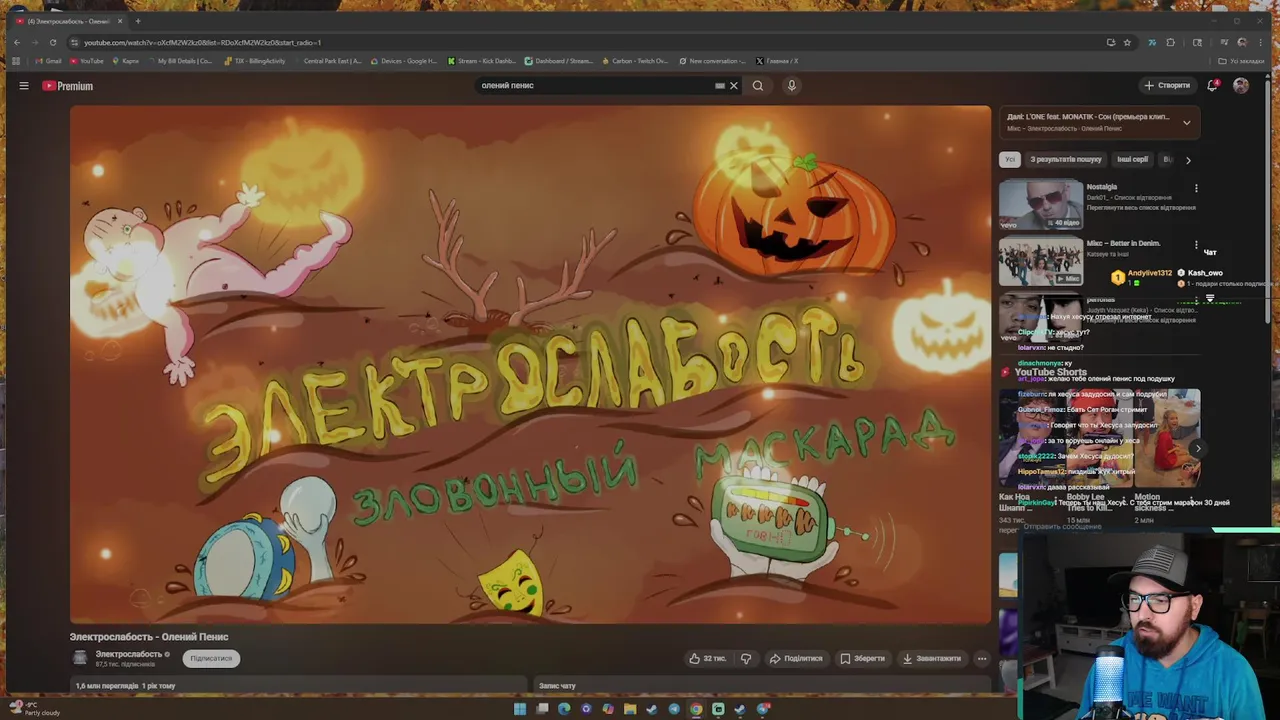This screenshot has width=1280, height=720.
Task: Open more actions three-dot menu under video
Action: pos(982,658)
